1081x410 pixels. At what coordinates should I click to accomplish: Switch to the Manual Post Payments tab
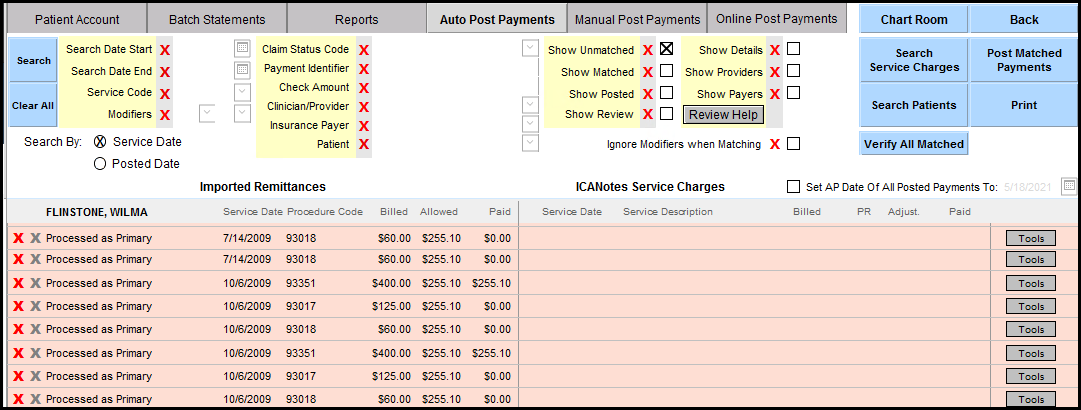pos(636,19)
